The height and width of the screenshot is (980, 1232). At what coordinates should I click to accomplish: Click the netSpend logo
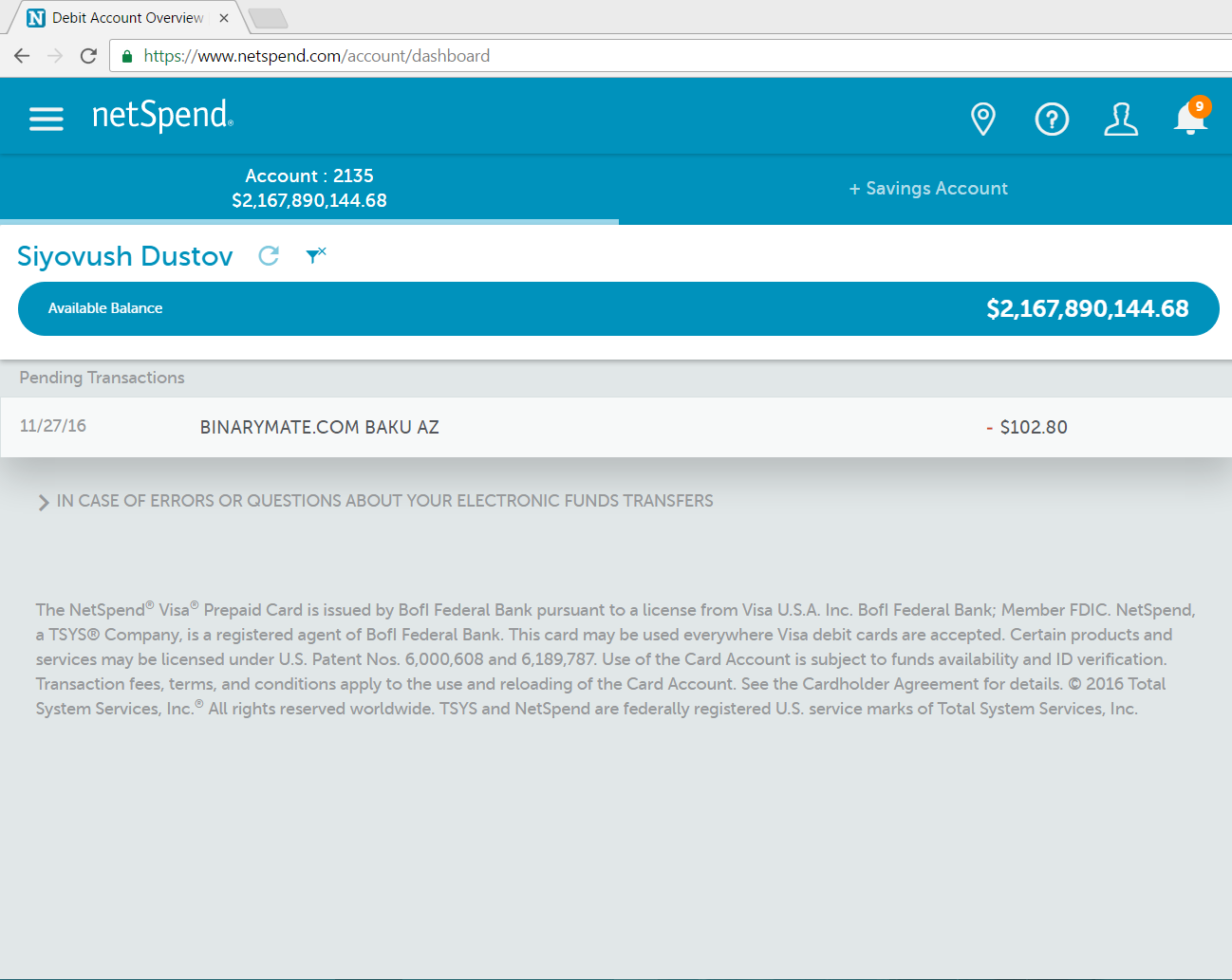click(162, 115)
